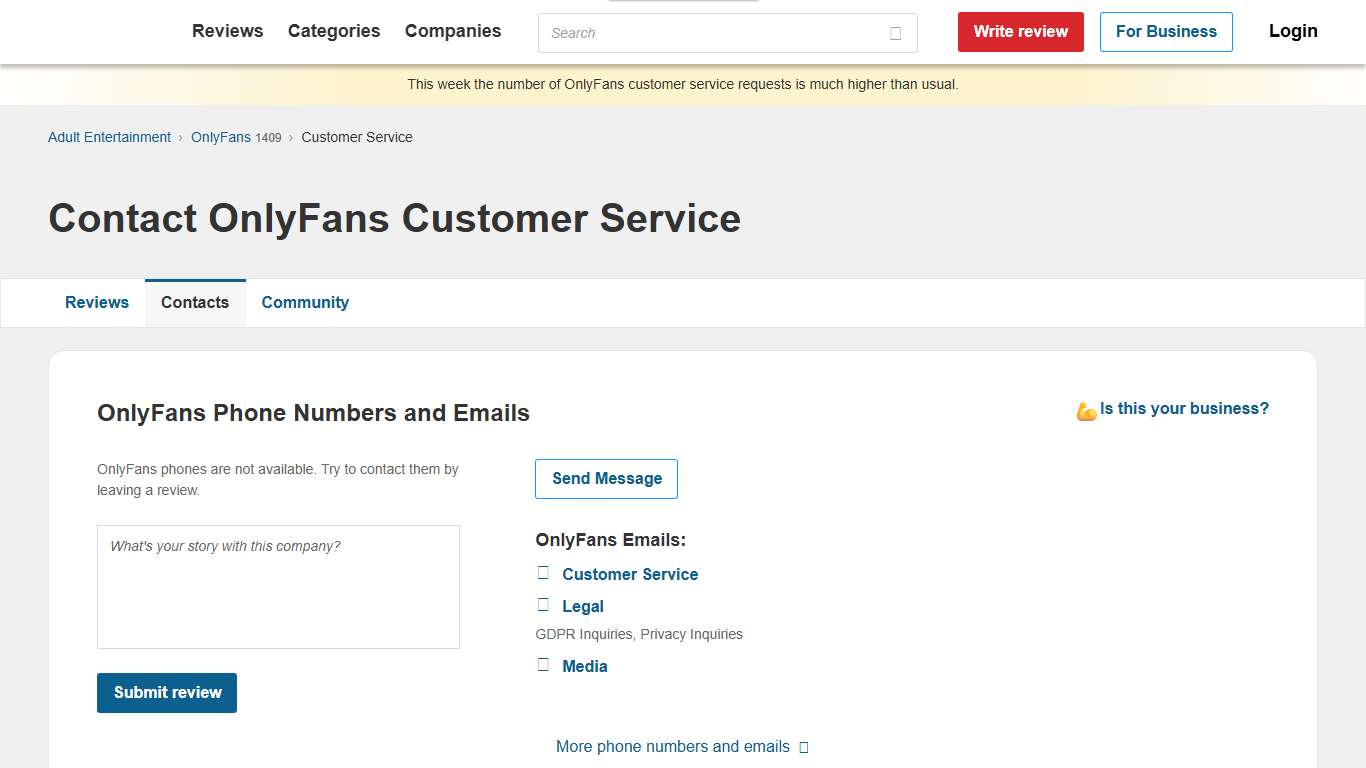Click the expand icon after More phone numbers

[x=804, y=747]
